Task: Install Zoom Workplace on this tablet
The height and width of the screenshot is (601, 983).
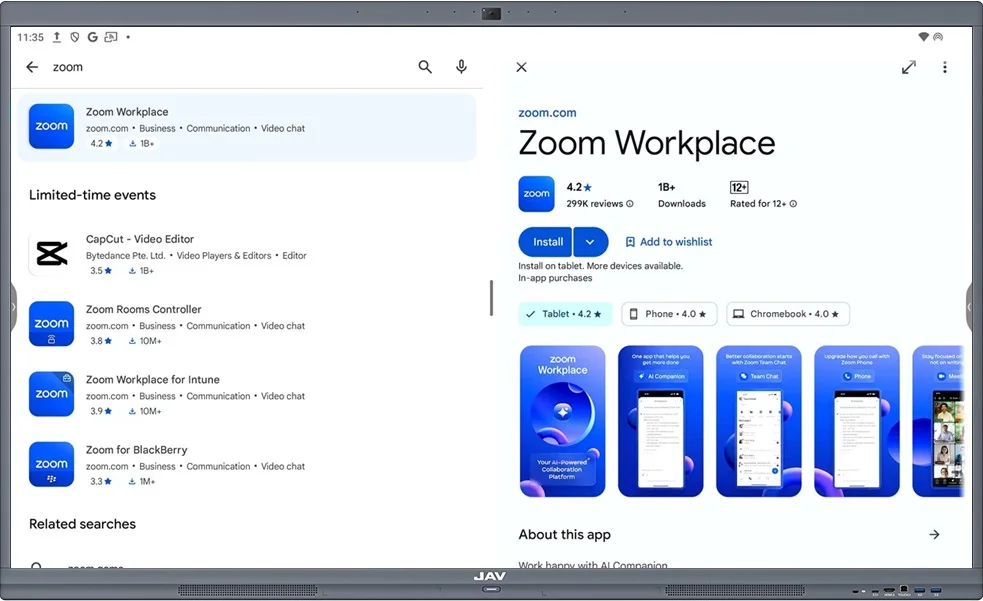Action: (x=545, y=241)
